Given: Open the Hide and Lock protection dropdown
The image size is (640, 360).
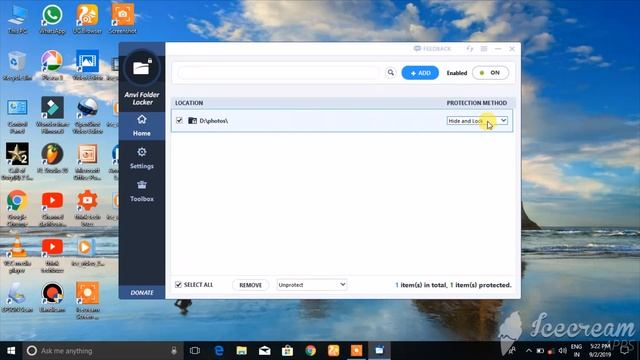Looking at the screenshot, I should (x=477, y=121).
